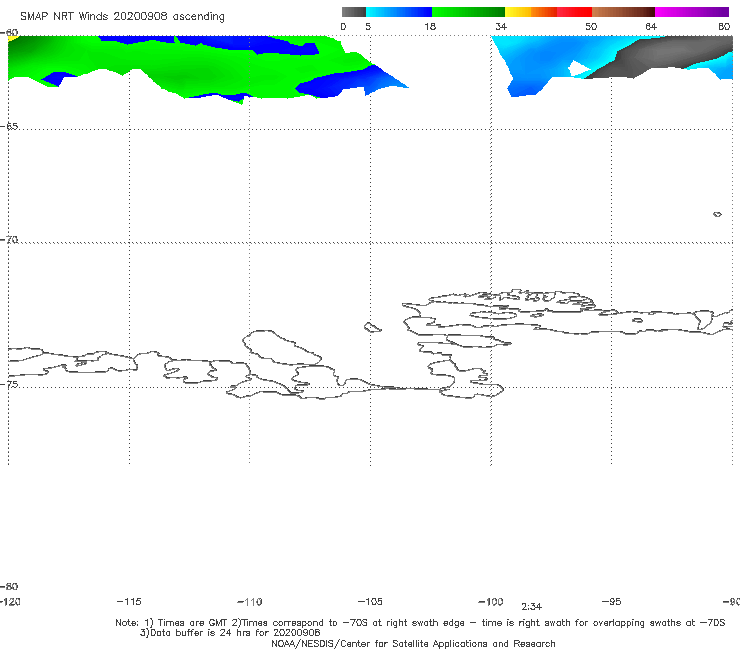
Task: Click the gray 0-5 segment of the color bar
Action: pyautogui.click(x=353, y=12)
